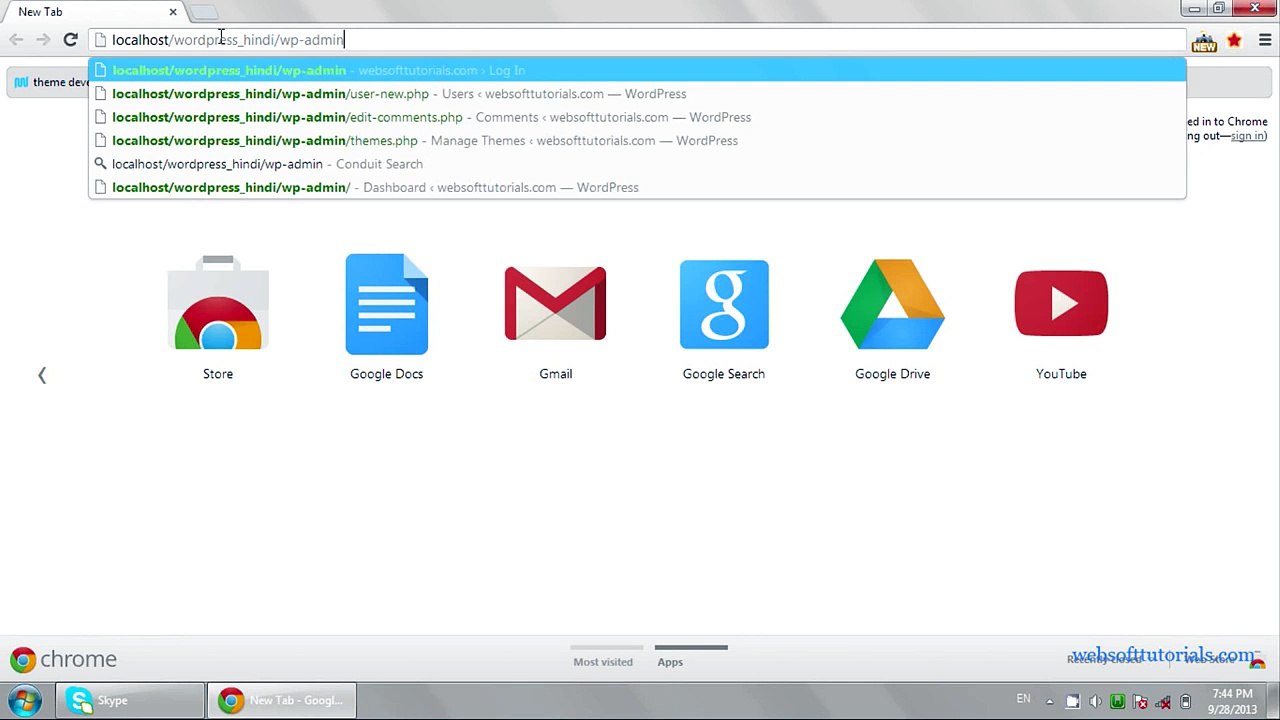Open the Google Search app
This screenshot has width=1280, height=720.
click(x=724, y=304)
